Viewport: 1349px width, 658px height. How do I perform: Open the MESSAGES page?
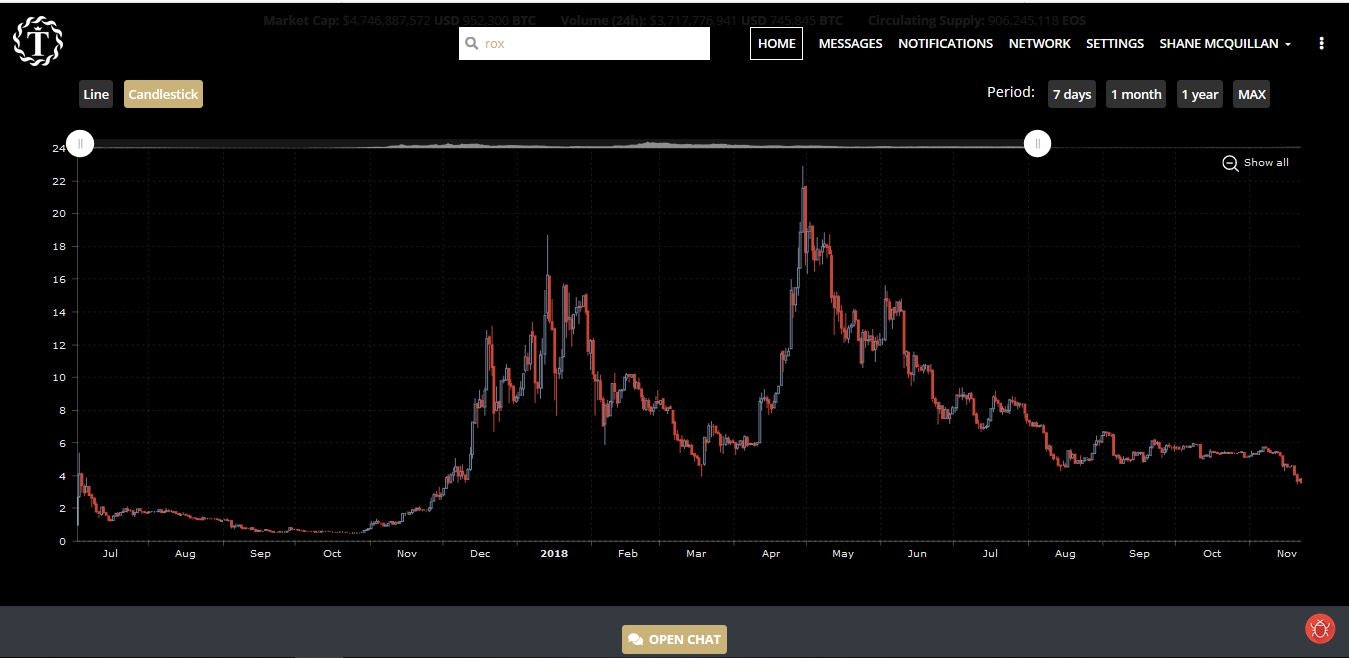point(850,43)
